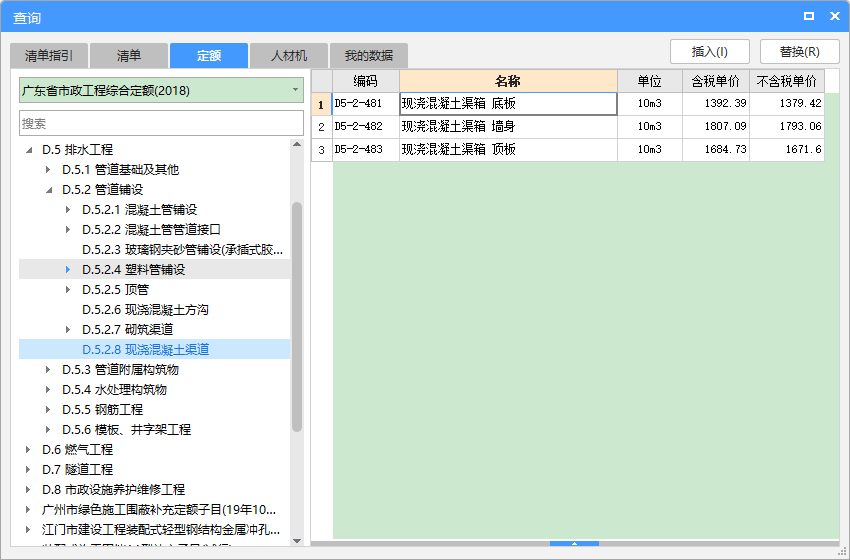The image size is (850, 560).
Task: Expand D.5.6 模板、井字架工程 arrow
Action: pos(48,430)
